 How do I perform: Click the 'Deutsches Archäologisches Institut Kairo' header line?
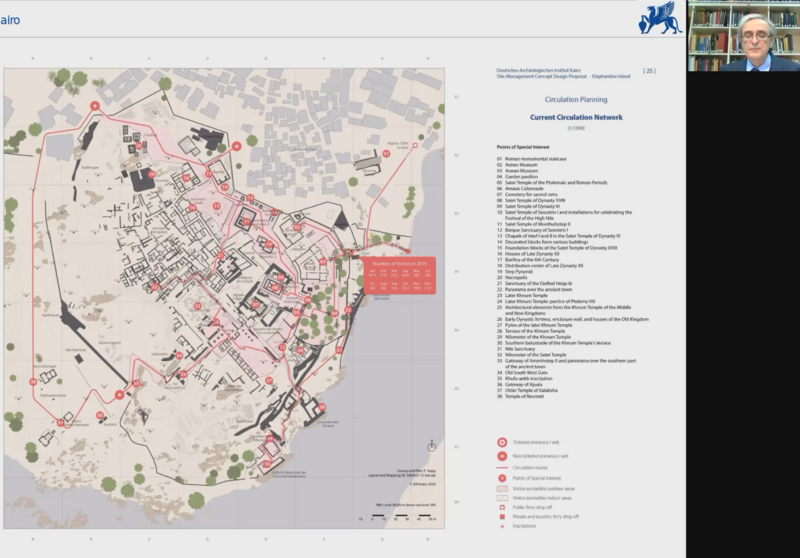point(538,70)
